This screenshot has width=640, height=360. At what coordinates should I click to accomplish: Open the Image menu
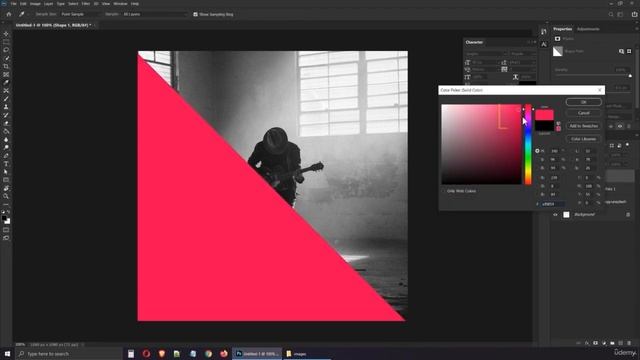point(35,4)
